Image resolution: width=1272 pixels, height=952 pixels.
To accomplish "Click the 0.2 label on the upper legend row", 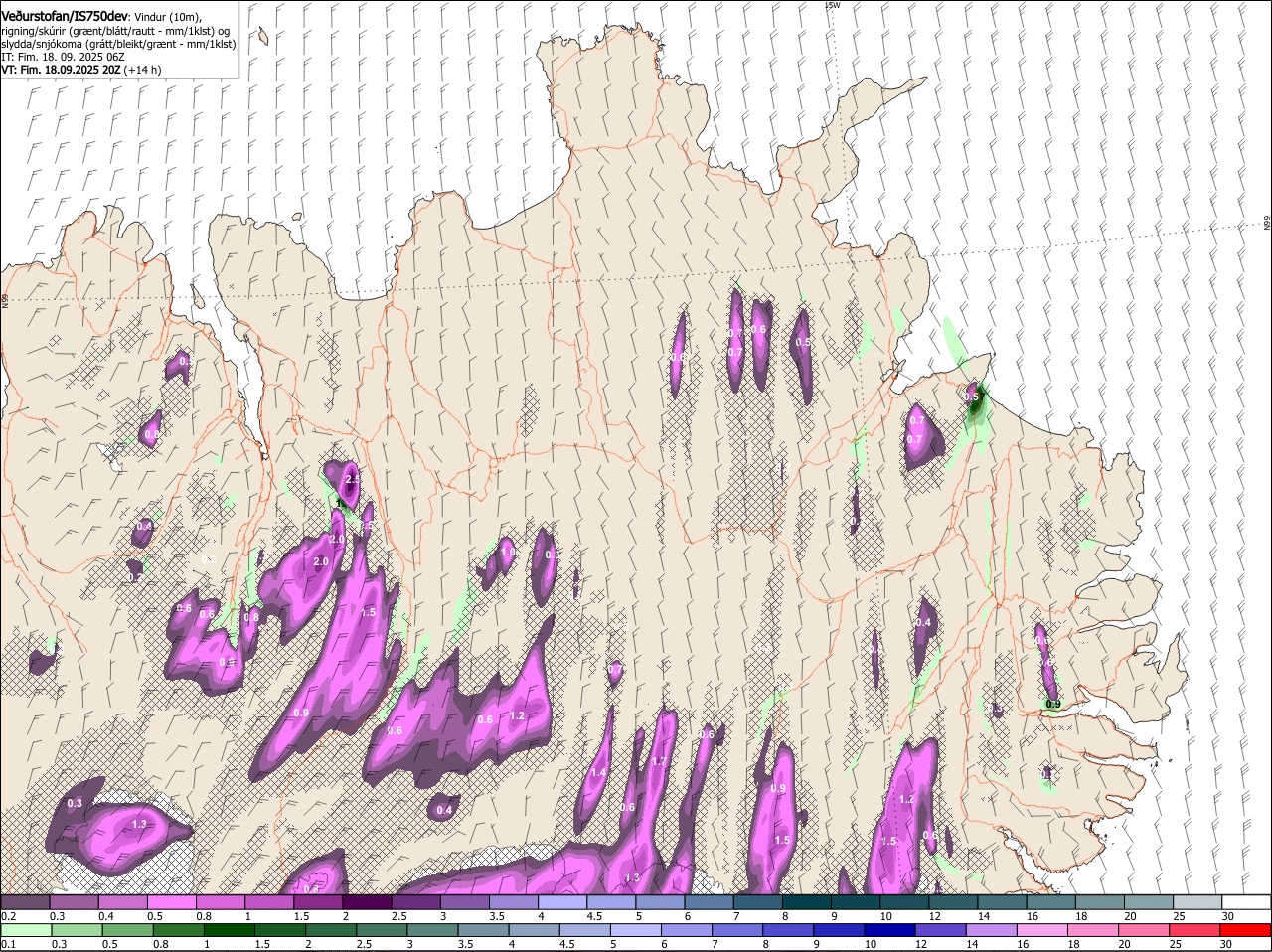I will click(x=8, y=915).
